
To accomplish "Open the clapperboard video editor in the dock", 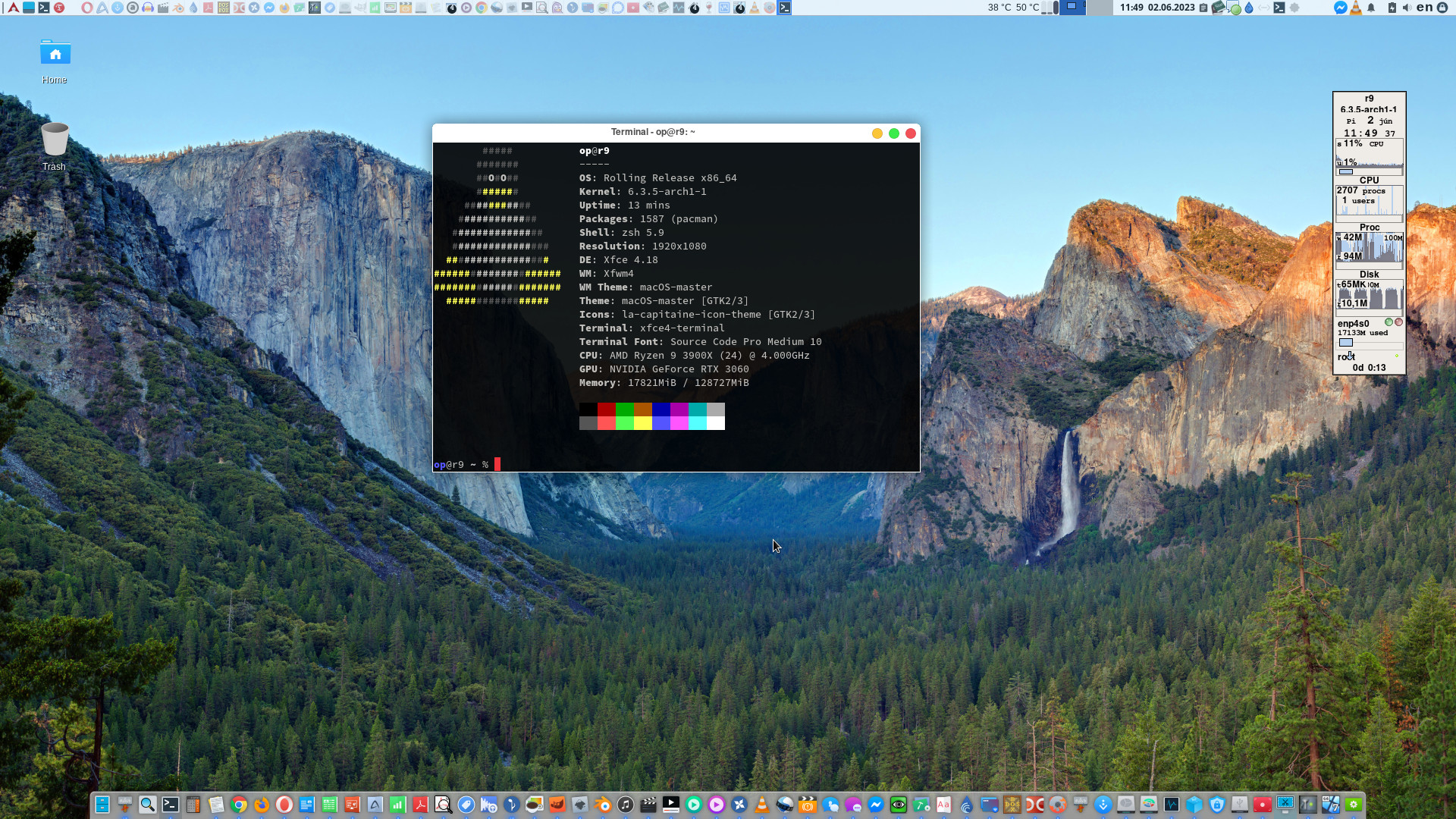I will point(648,805).
